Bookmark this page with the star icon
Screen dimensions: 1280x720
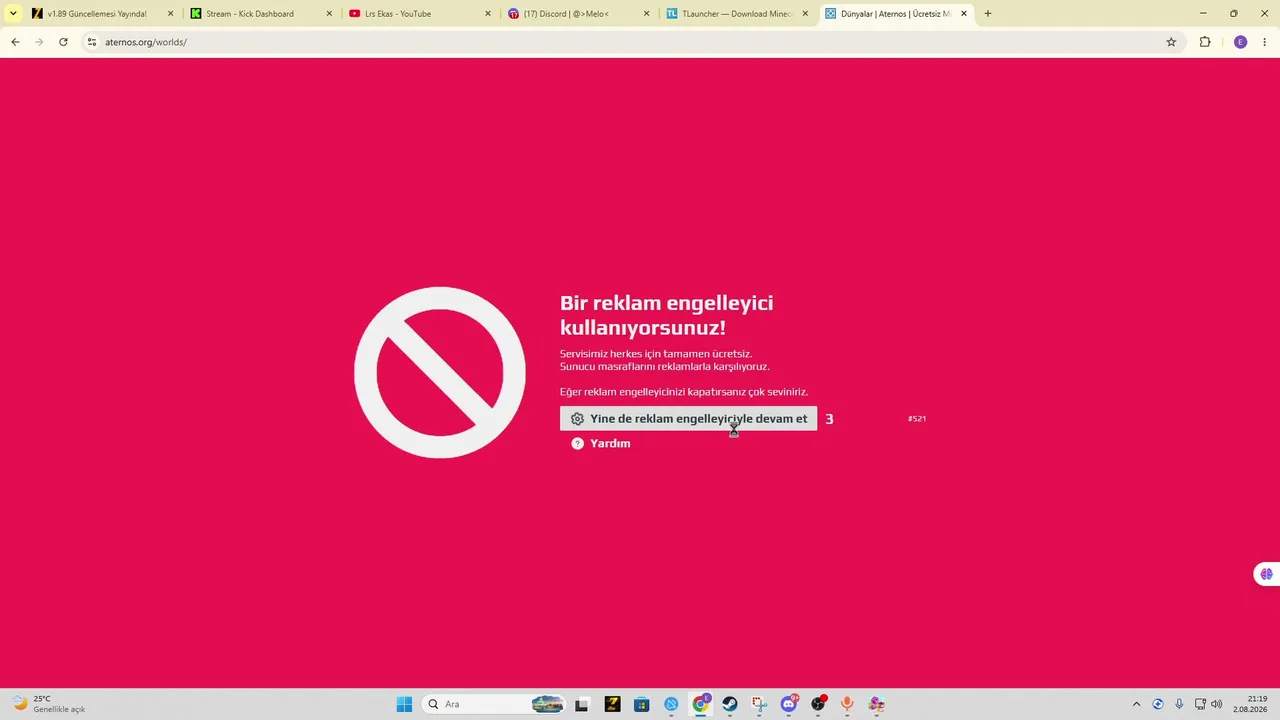coord(1171,42)
